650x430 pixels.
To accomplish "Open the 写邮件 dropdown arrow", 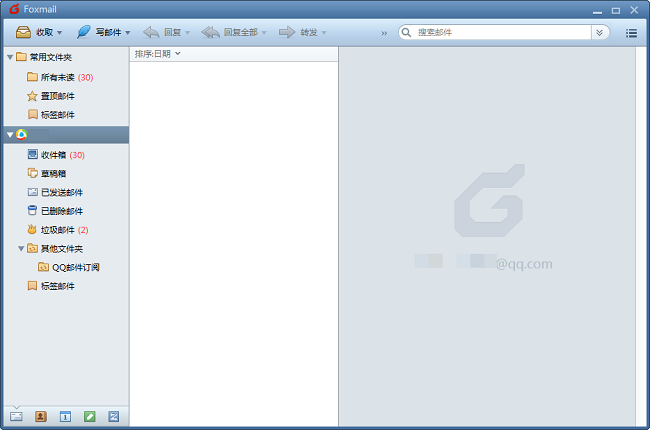I will [128, 33].
